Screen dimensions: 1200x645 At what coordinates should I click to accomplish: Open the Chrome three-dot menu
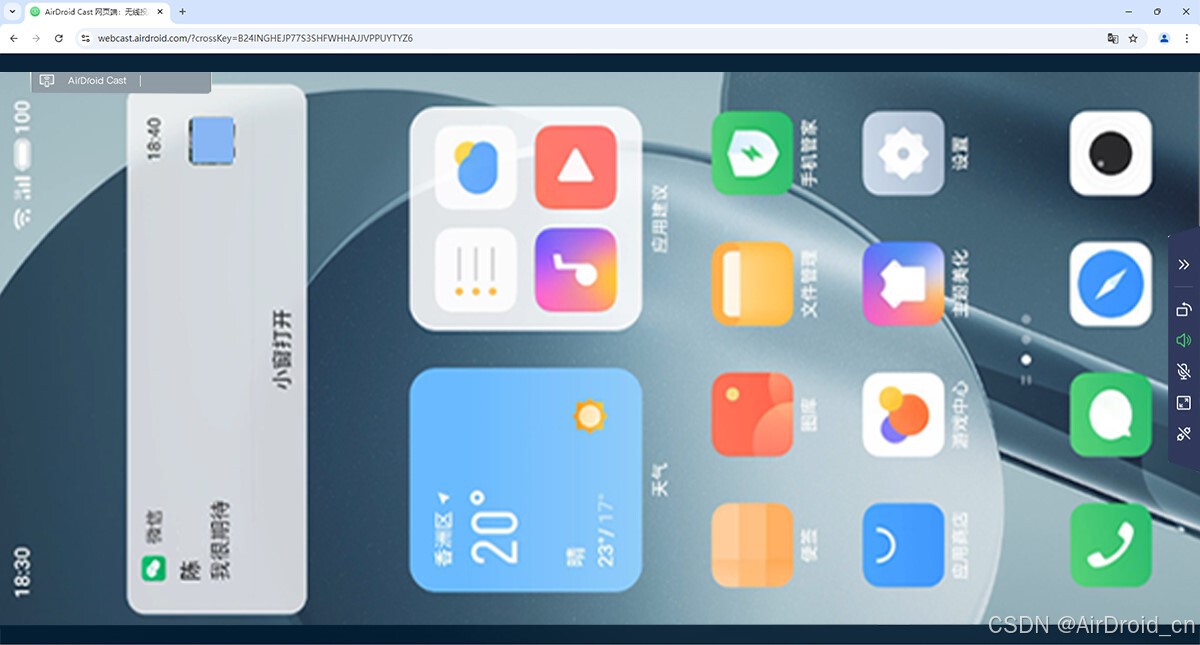point(1186,38)
